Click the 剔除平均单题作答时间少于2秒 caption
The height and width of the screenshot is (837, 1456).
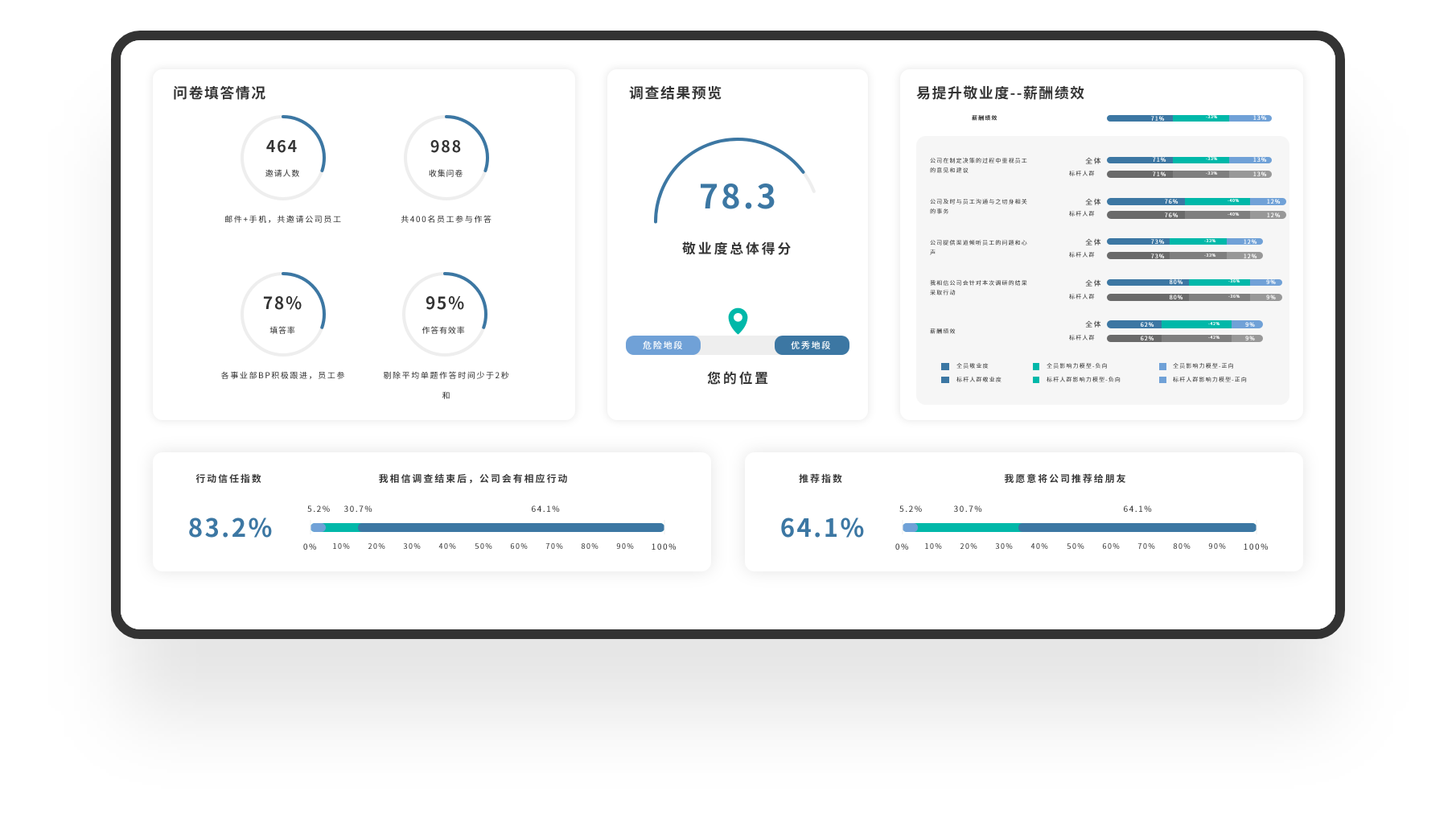click(x=446, y=376)
